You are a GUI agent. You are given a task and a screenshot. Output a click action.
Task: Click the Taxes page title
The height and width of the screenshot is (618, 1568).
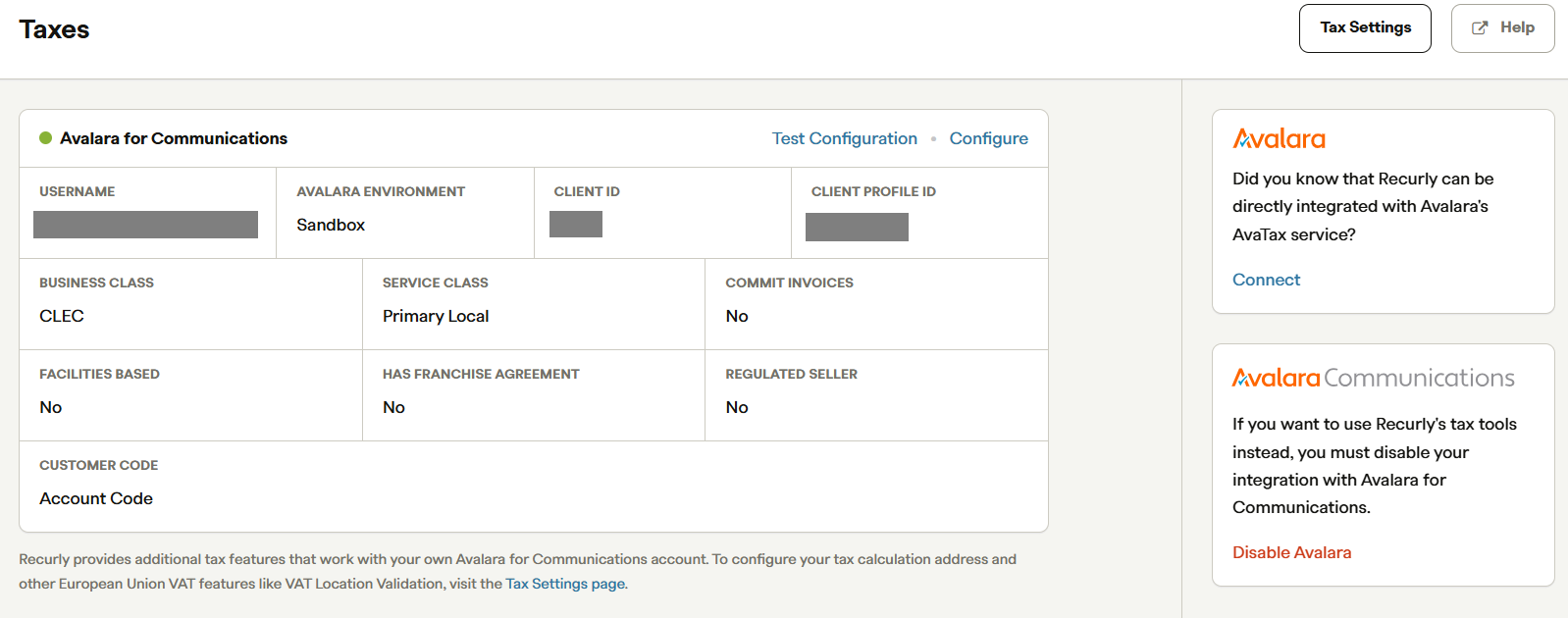(x=54, y=29)
